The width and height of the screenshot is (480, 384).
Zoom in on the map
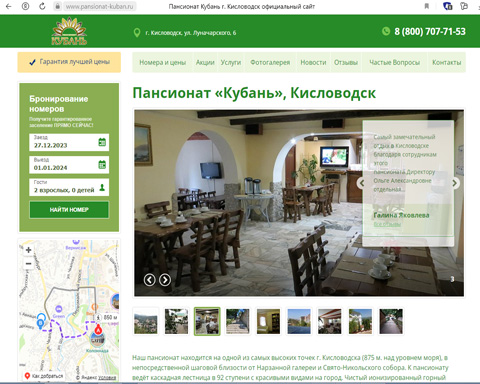click(28, 250)
